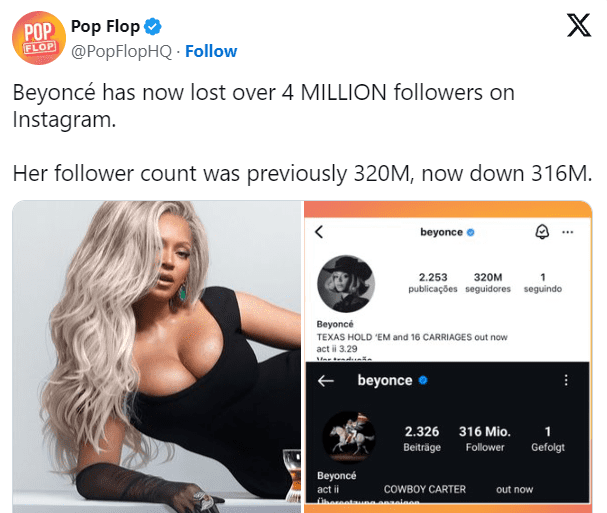Open the X logo link

pos(579,25)
